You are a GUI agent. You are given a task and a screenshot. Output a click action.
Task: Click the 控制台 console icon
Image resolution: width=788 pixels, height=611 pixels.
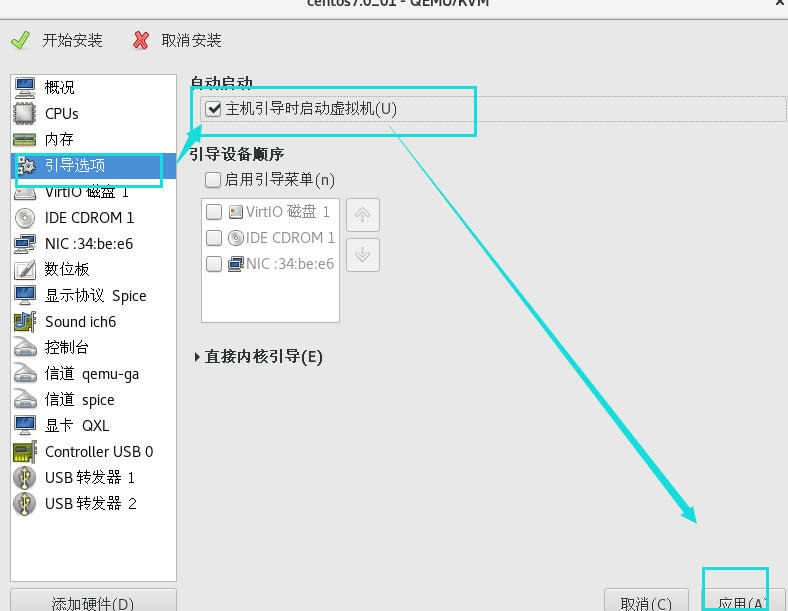coord(25,348)
